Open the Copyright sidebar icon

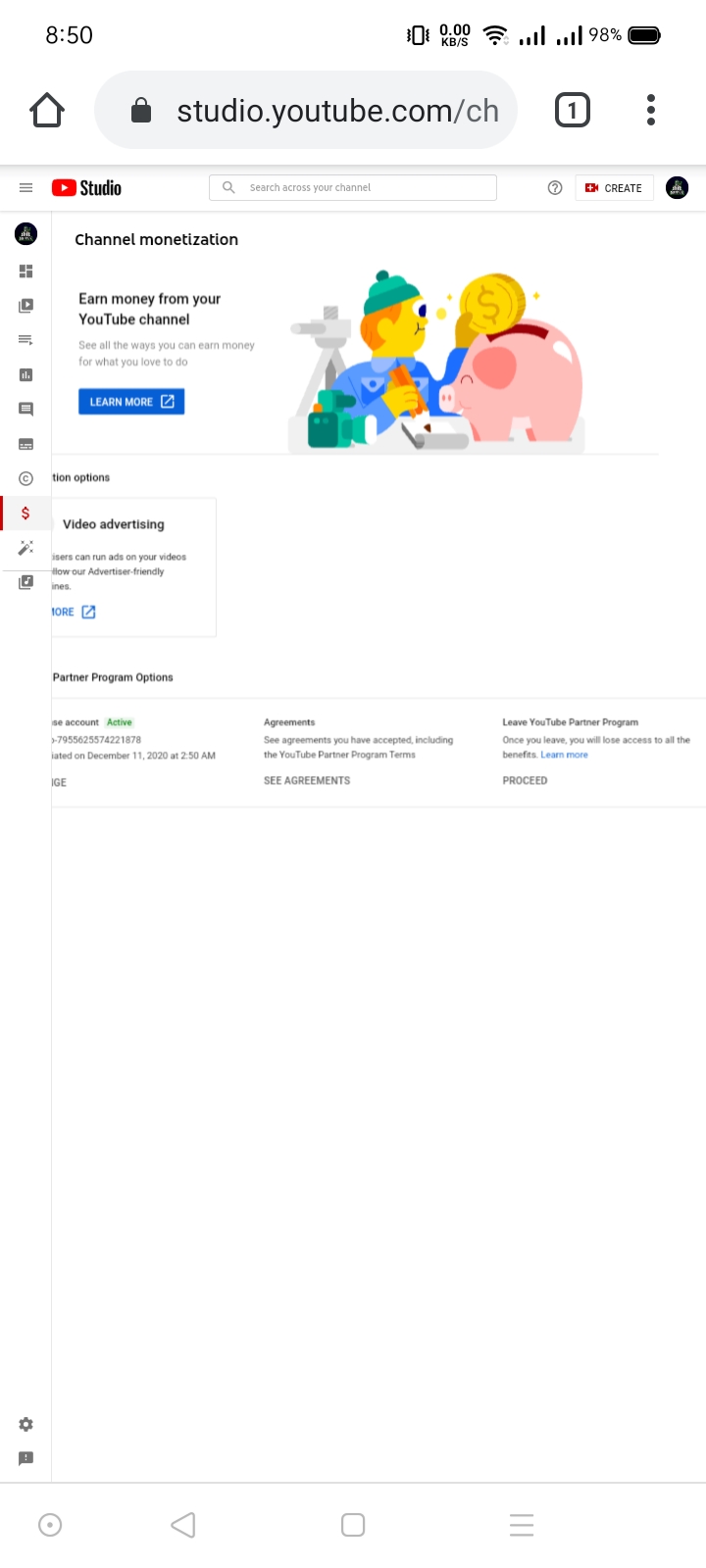26,478
